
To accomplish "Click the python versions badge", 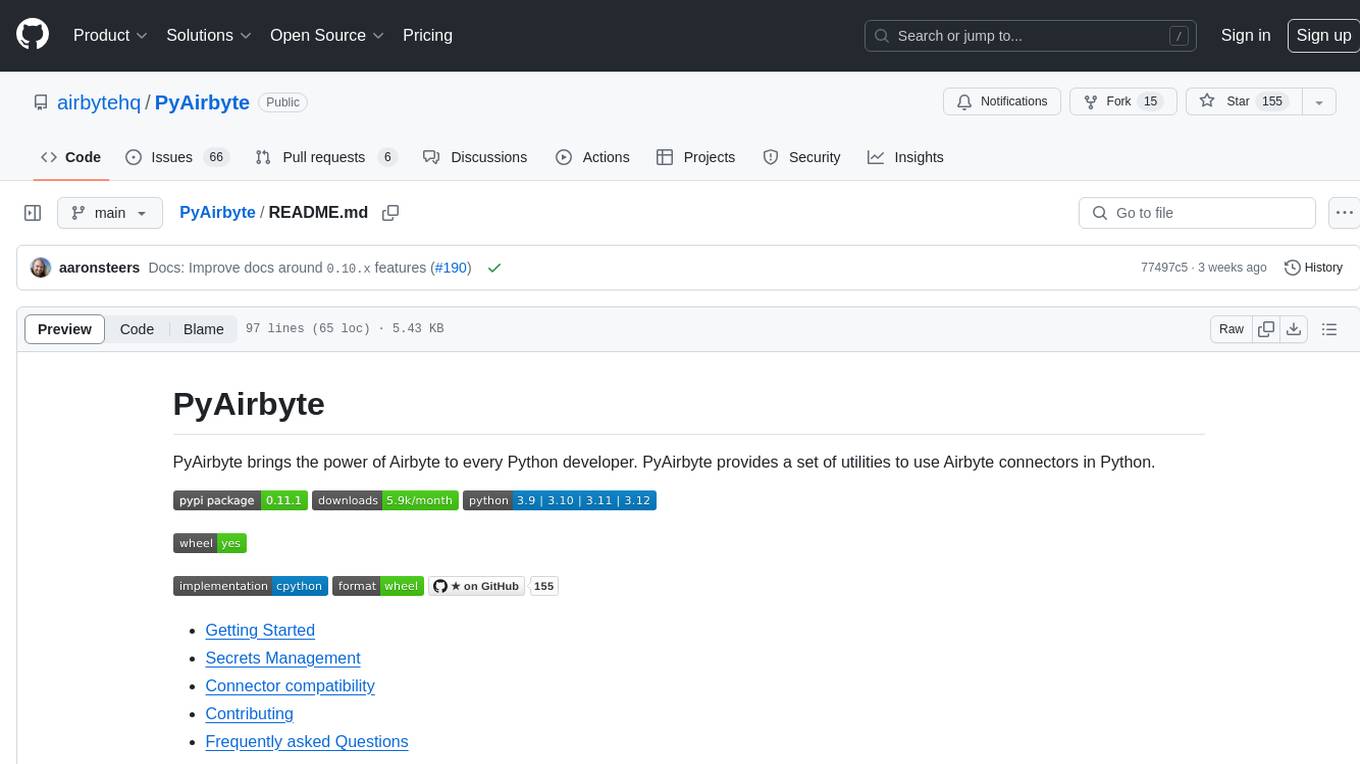I will [x=559, y=500].
